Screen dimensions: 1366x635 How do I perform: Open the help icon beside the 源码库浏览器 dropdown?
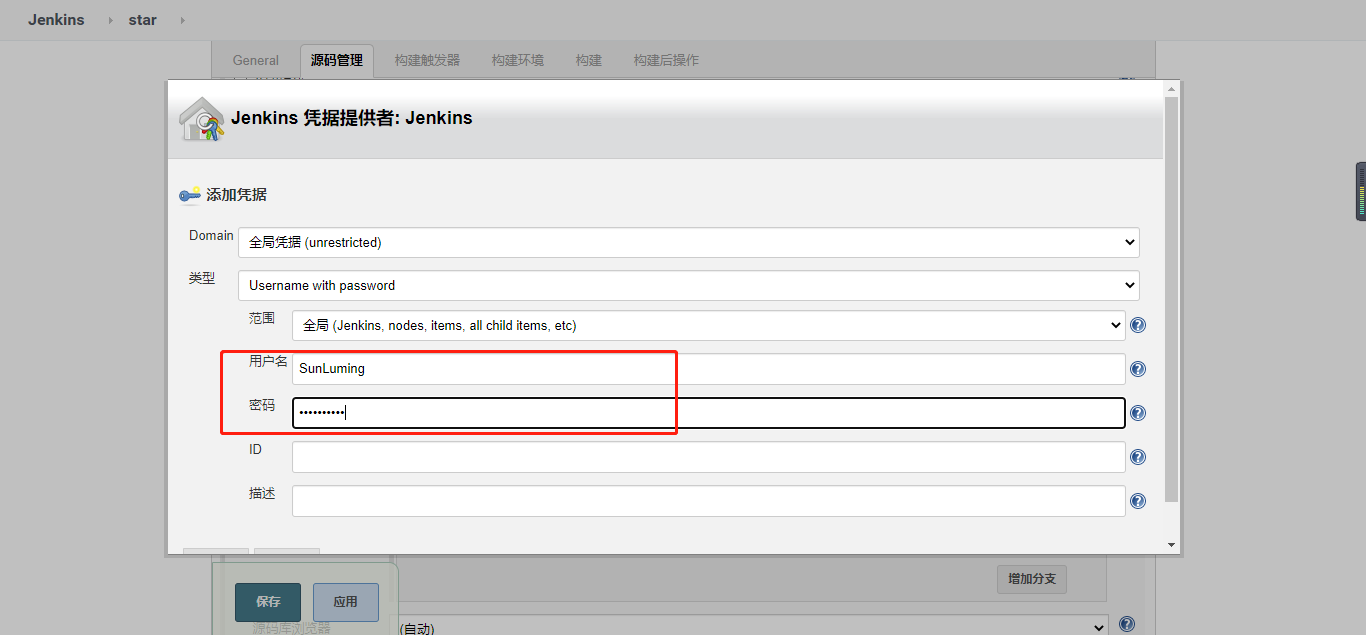1127,624
